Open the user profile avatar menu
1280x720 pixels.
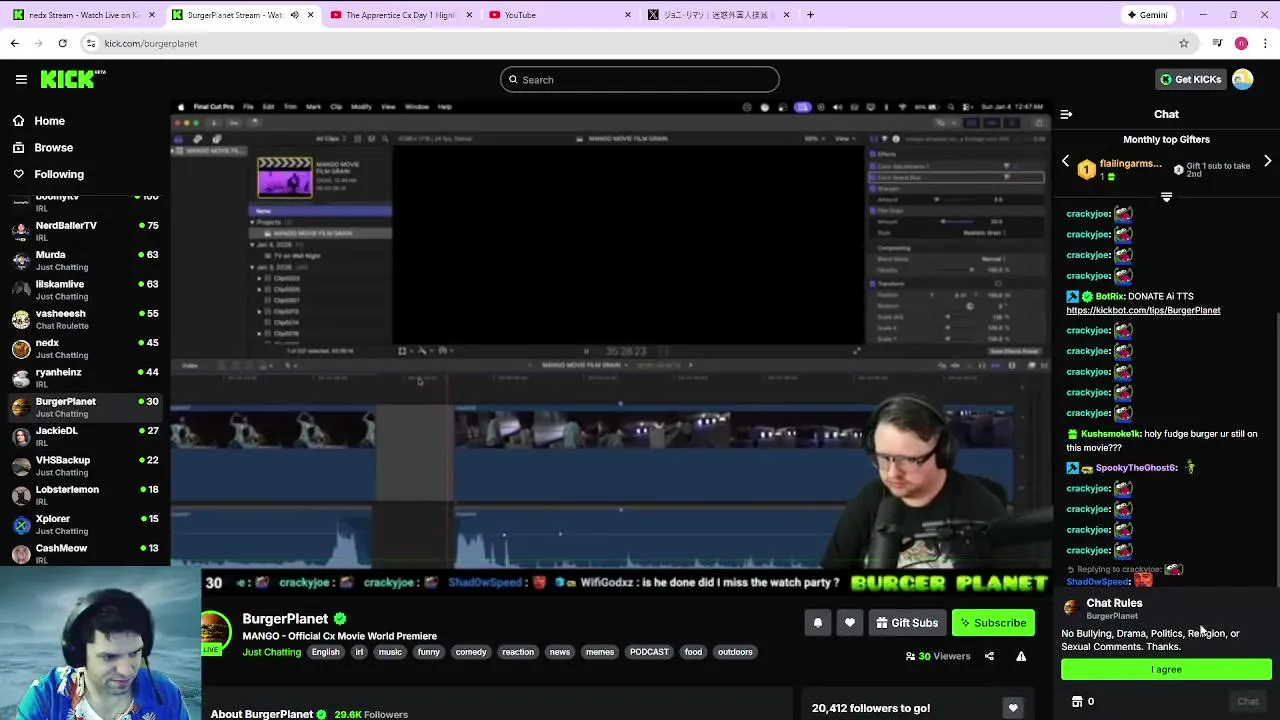pos(1242,80)
